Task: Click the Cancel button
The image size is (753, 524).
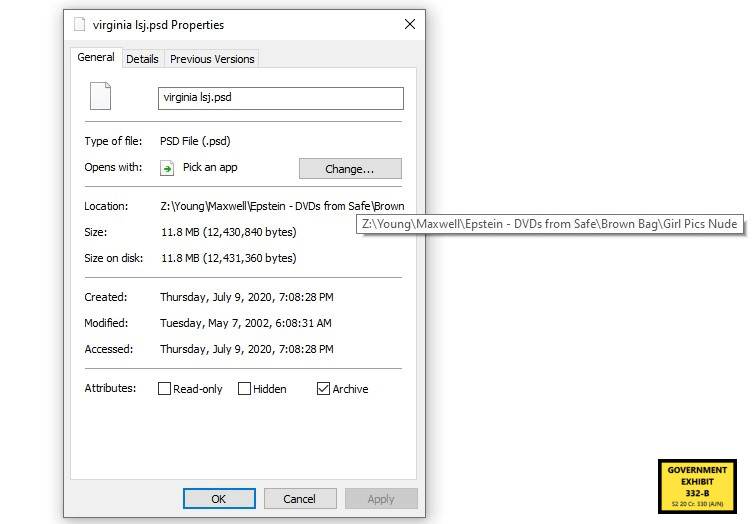Action: 299,499
